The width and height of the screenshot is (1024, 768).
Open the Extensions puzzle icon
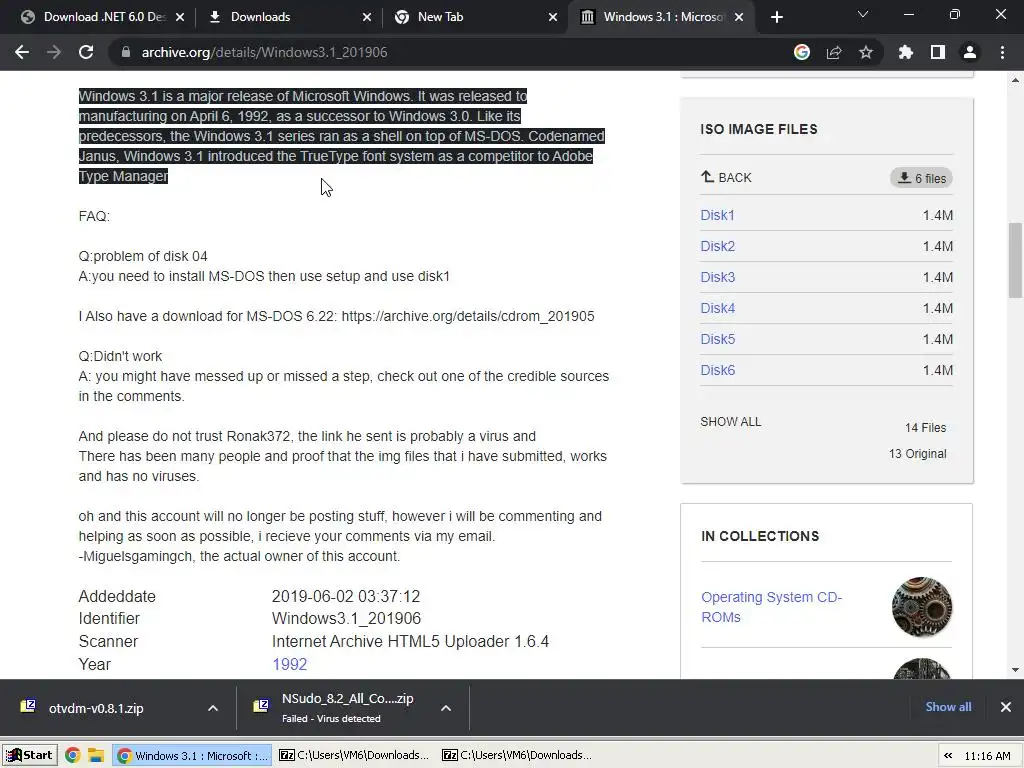pyautogui.click(x=906, y=52)
